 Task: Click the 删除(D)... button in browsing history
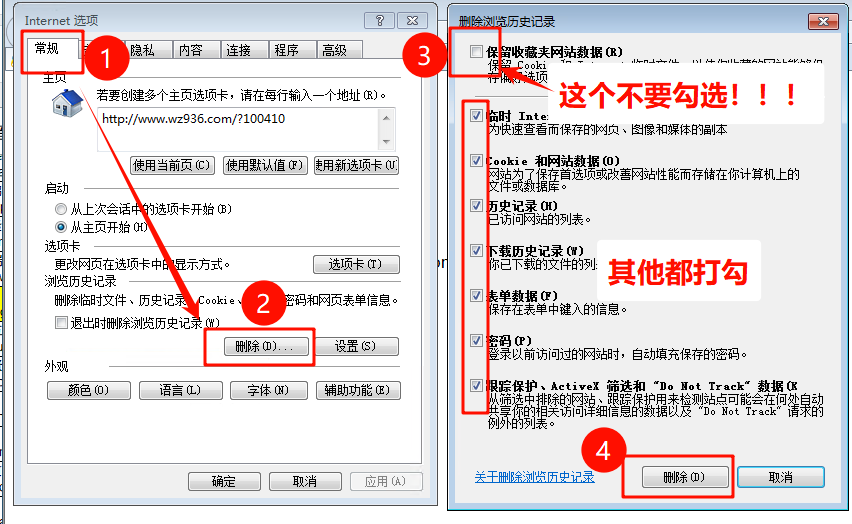[x=259, y=347]
